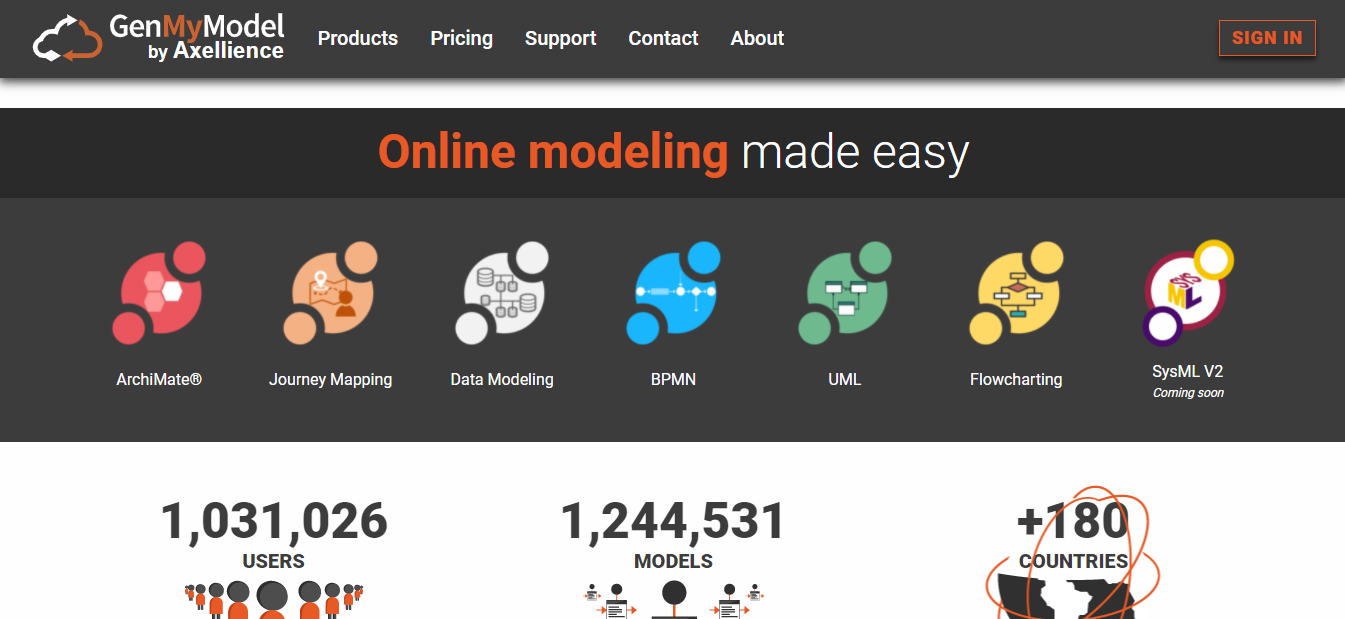Image resolution: width=1345 pixels, height=619 pixels.
Task: Click the SysML V2 label
Action: tap(1188, 371)
